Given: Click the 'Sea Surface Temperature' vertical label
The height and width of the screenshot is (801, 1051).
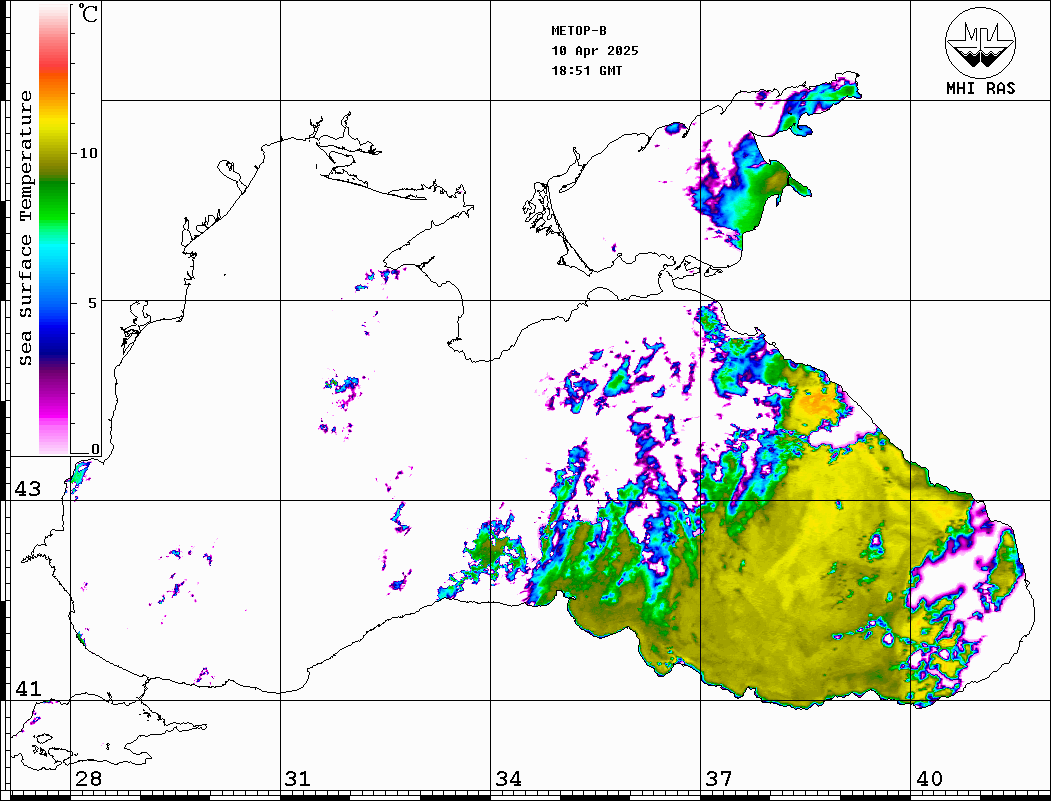Looking at the screenshot, I should pyautogui.click(x=25, y=228).
